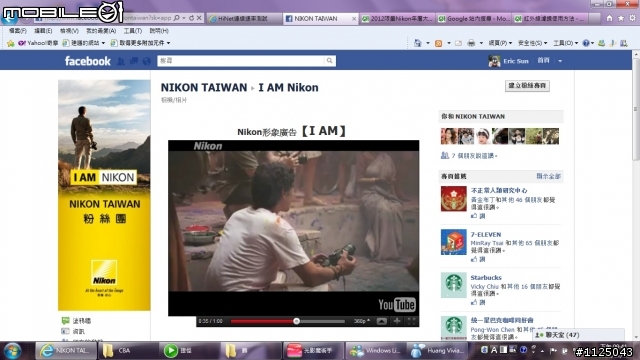Open the chat room (47) bar

(578, 335)
